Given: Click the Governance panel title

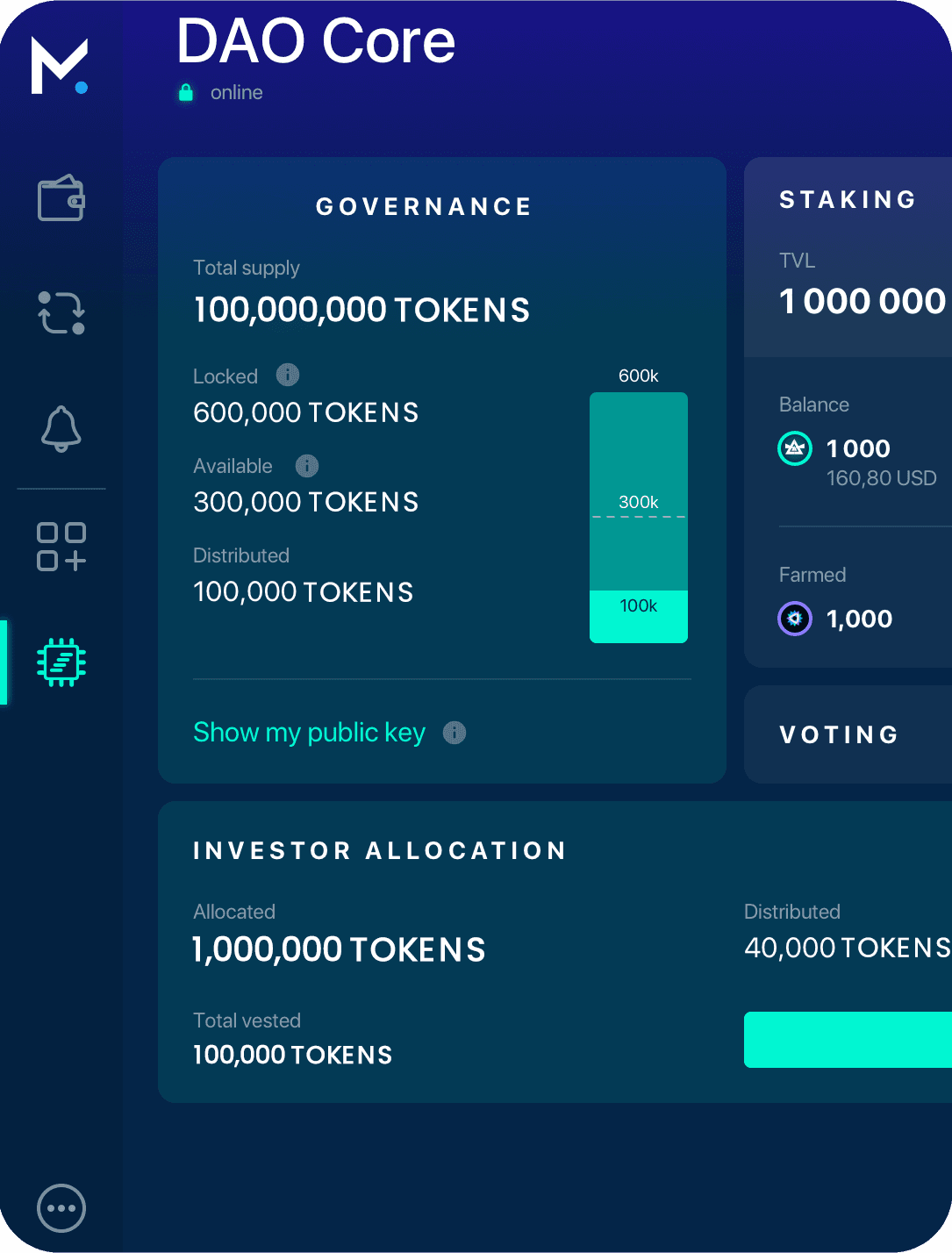Looking at the screenshot, I should tap(424, 207).
